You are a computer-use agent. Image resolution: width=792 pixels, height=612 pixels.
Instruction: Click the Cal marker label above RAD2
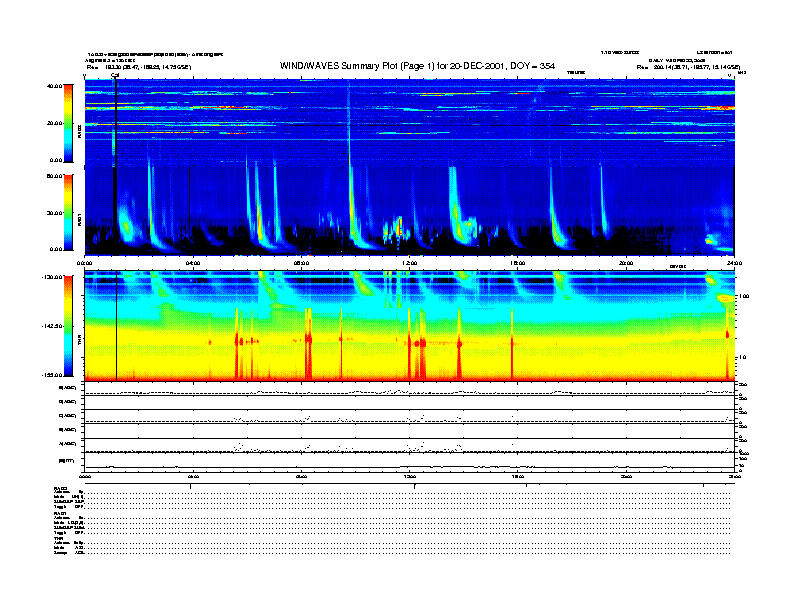[115, 76]
